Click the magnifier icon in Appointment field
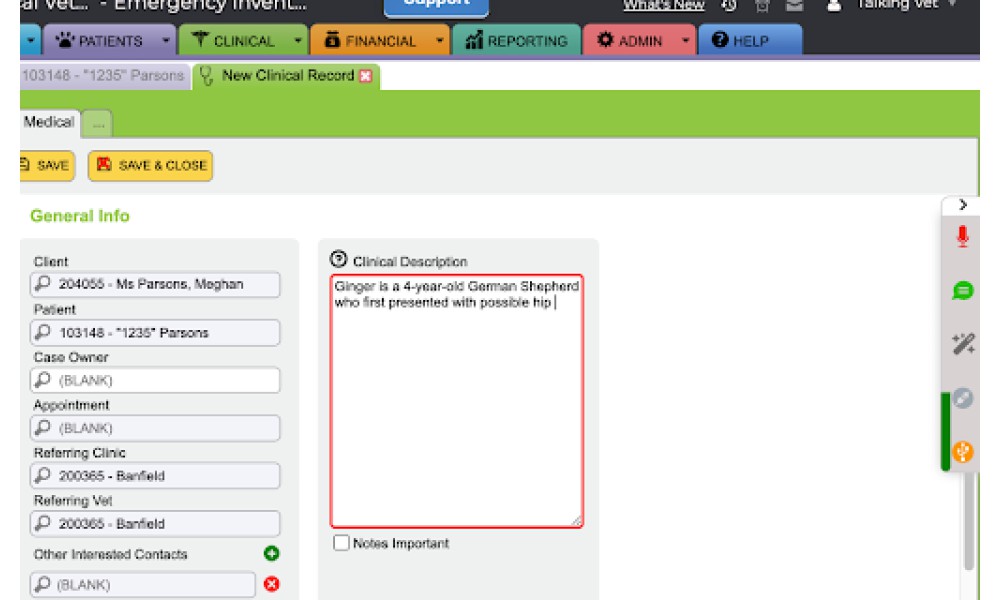Viewport: 1000px width, 600px height. coord(43,428)
